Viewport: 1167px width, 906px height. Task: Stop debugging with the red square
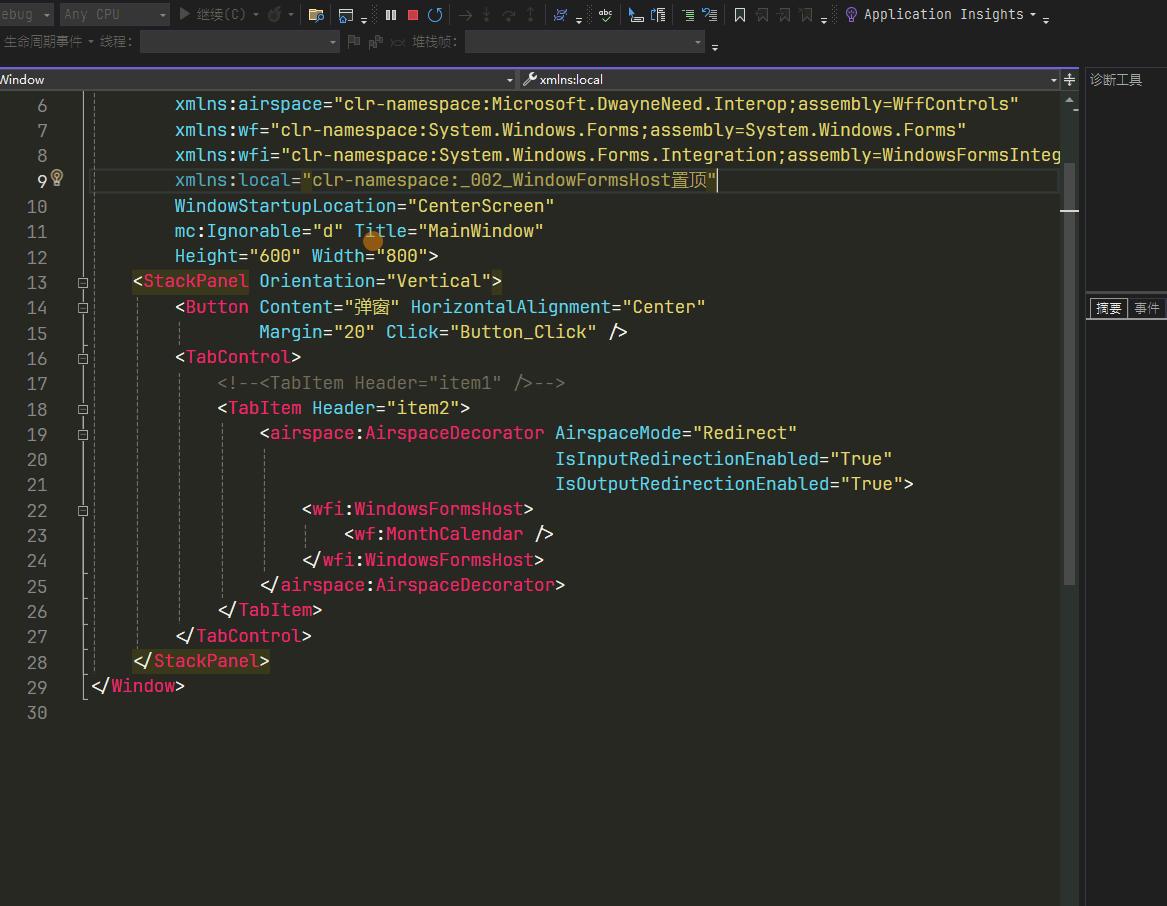click(x=413, y=14)
